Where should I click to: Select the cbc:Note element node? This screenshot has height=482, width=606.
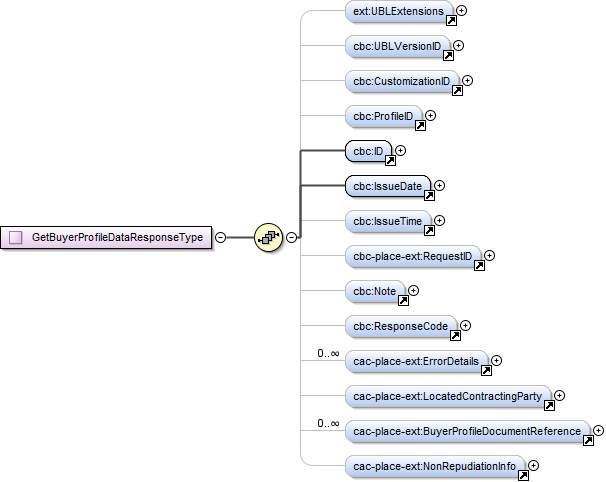374,290
